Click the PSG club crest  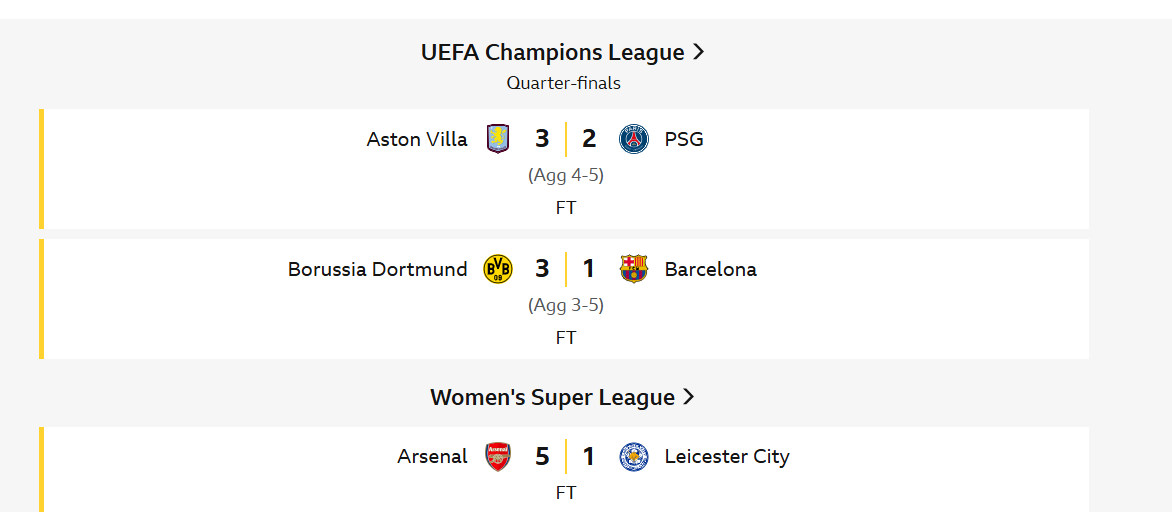[x=634, y=139]
